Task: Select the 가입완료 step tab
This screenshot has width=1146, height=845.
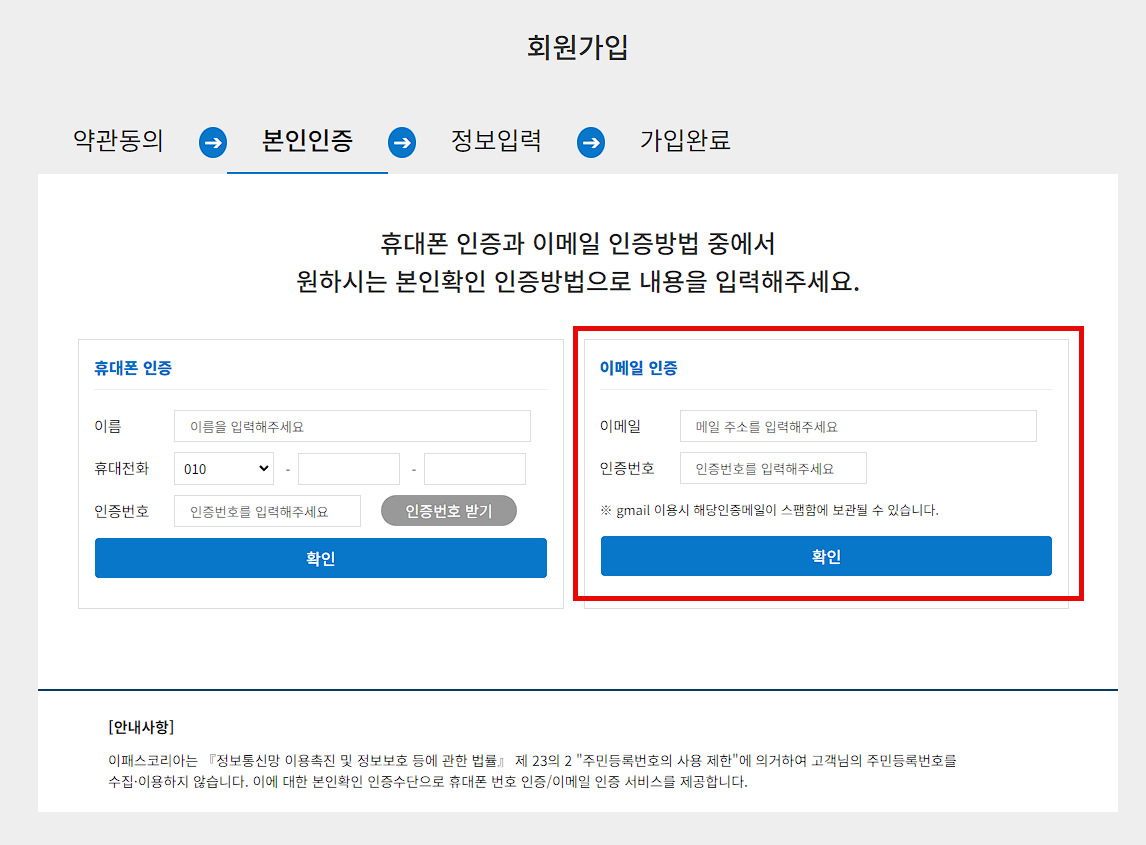Action: 686,140
